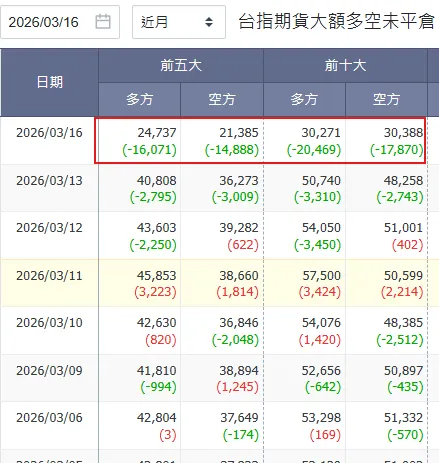Click the 多方 header under 前十大
439x463 pixels.
tap(304, 99)
